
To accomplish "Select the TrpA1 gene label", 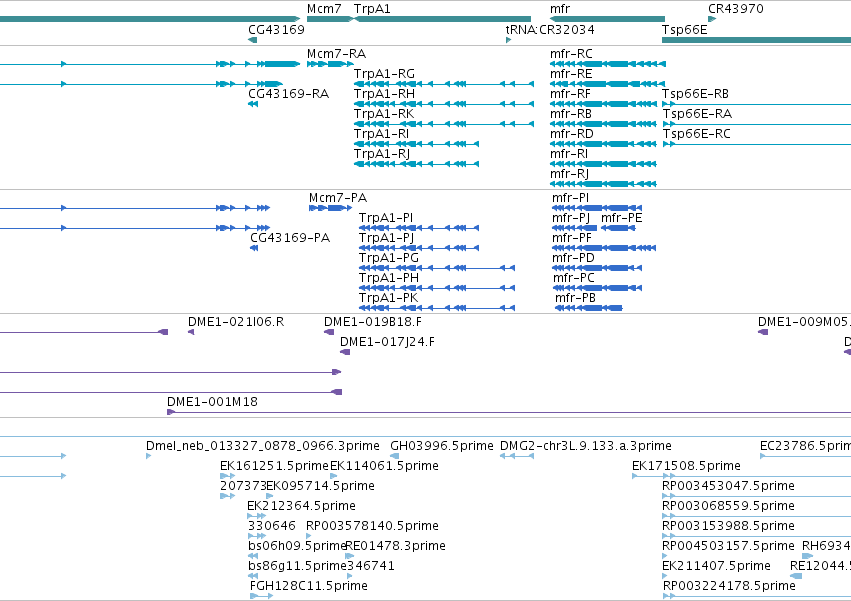I will click(x=372, y=9).
